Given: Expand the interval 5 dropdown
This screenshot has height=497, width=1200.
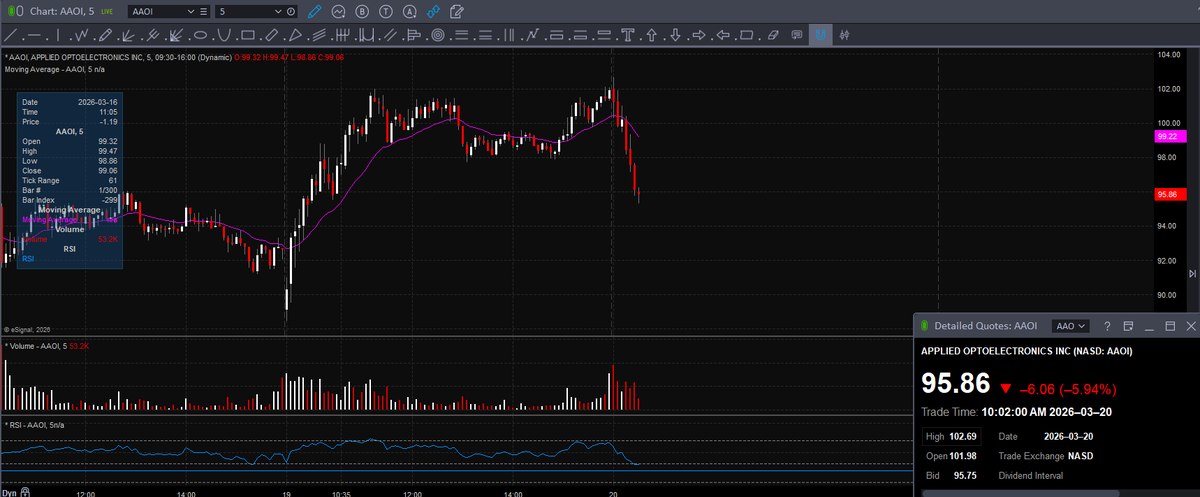Looking at the screenshot, I should click(x=278, y=11).
